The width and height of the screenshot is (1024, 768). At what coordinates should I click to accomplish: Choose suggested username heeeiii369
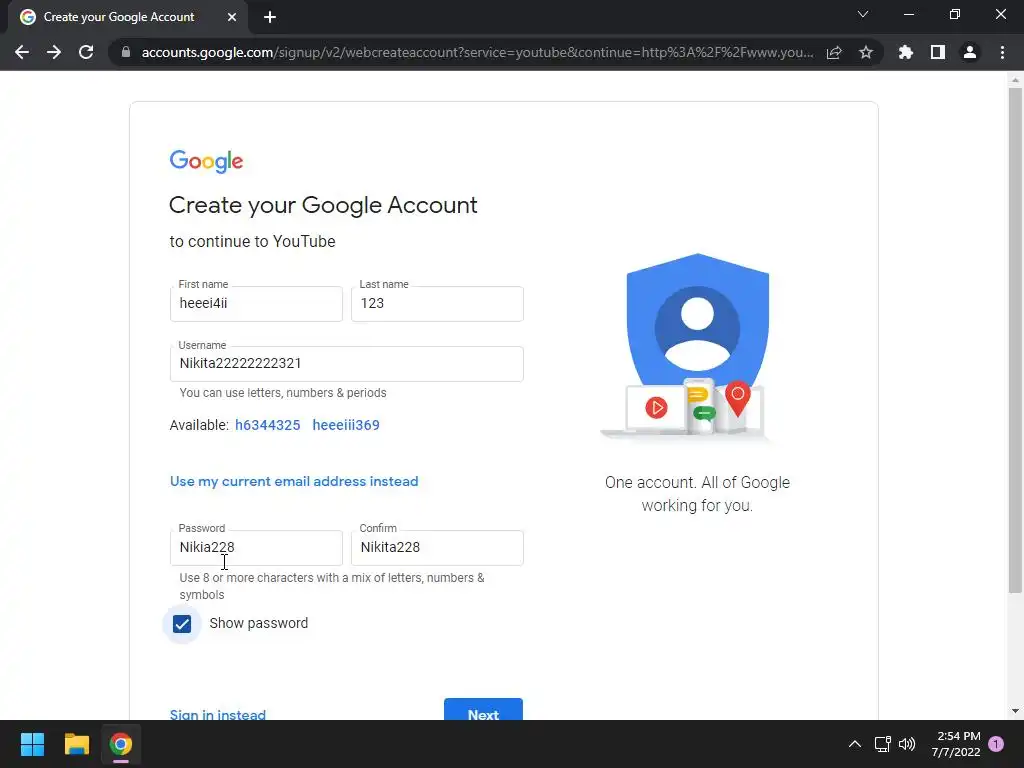(x=346, y=425)
